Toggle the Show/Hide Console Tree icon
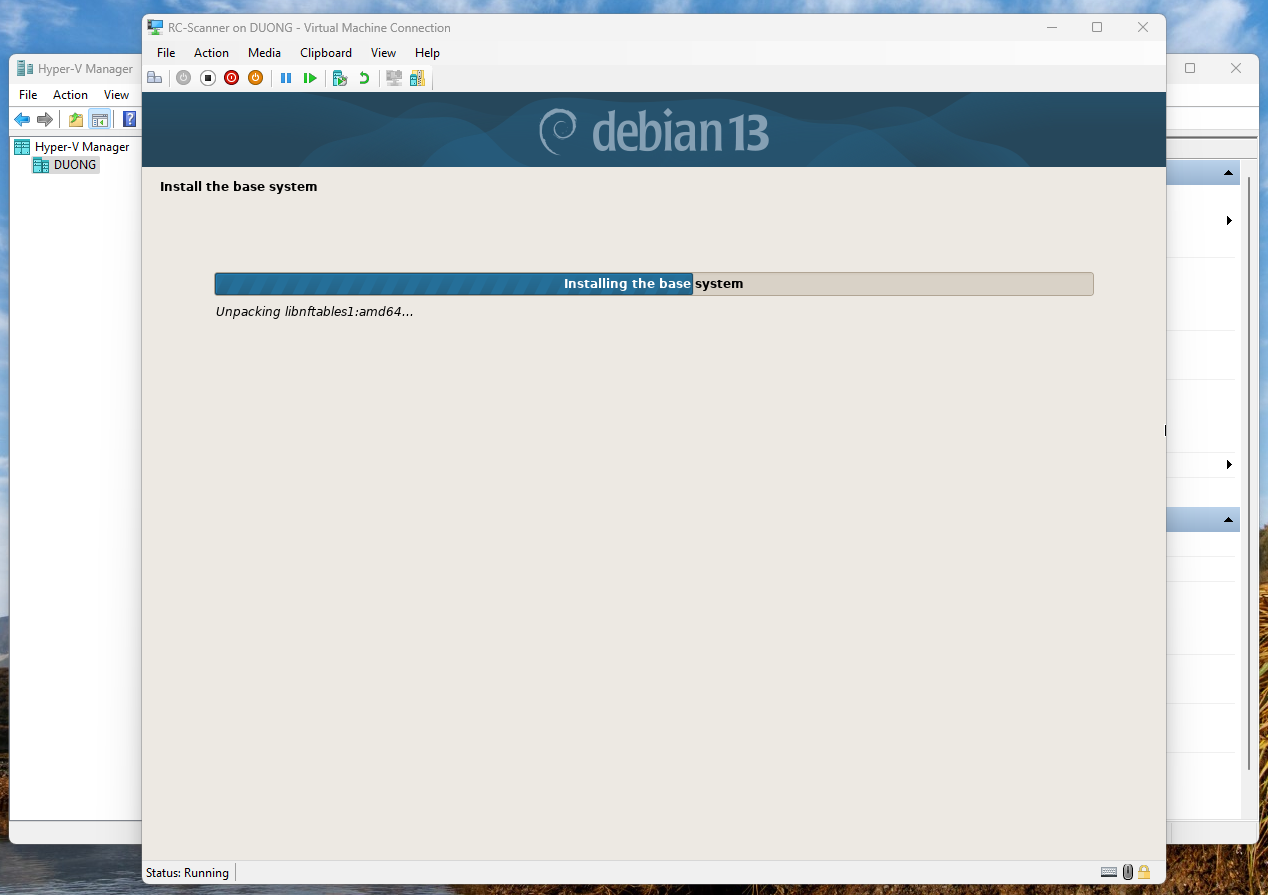Screen dimensions: 1268x895 (99, 120)
